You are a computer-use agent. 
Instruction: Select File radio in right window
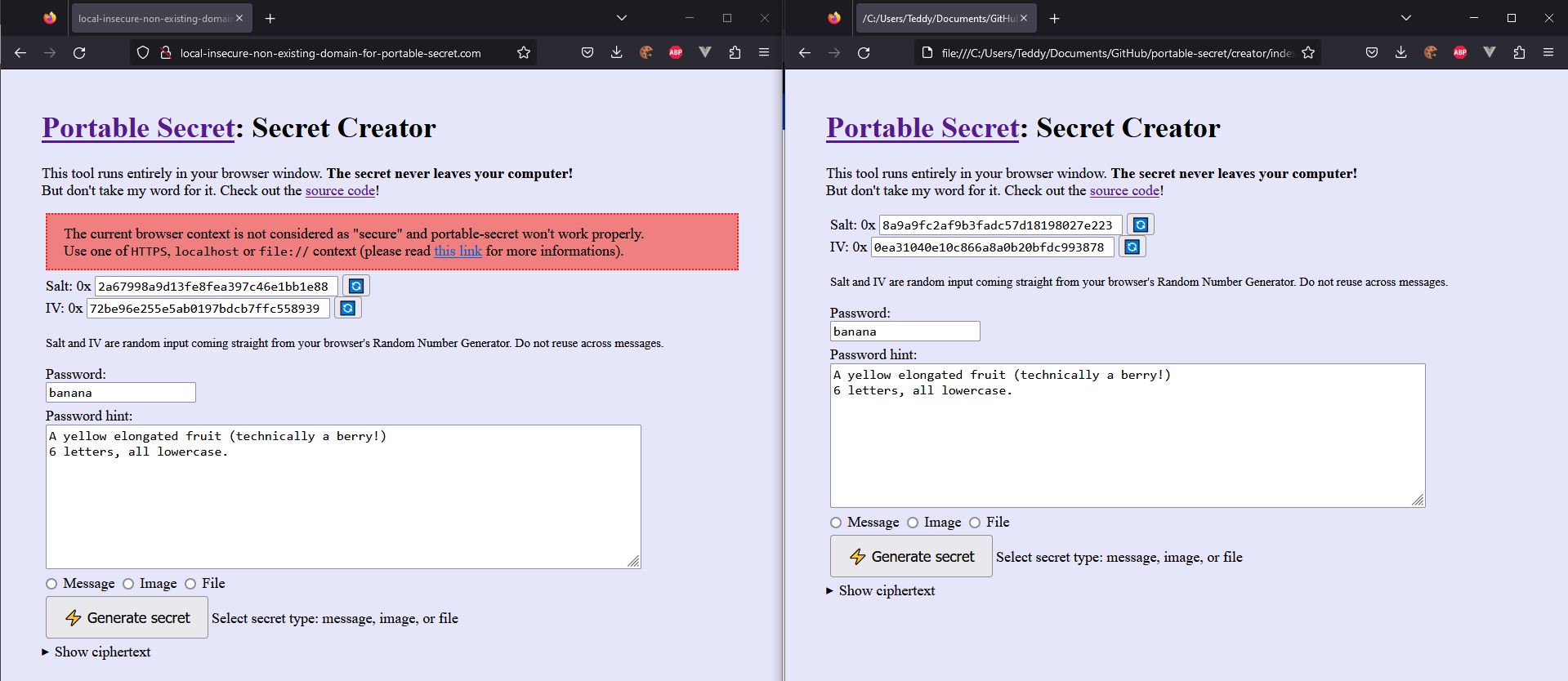click(975, 523)
